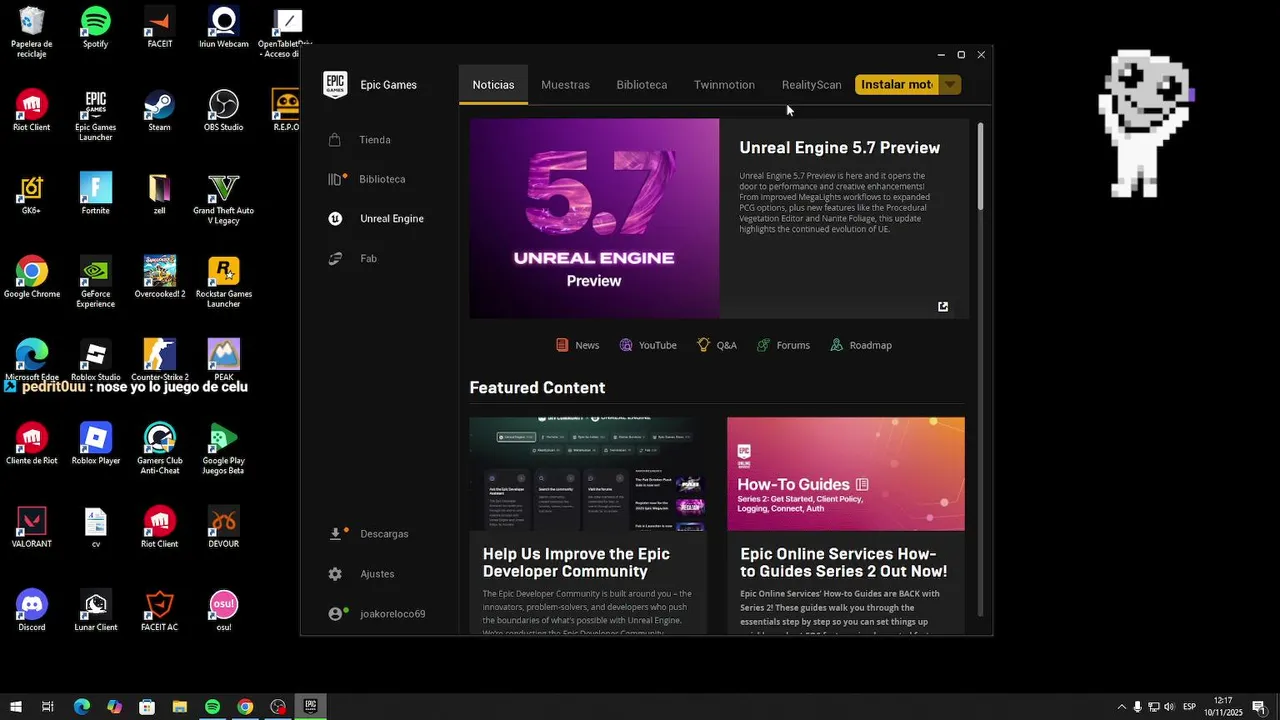The width and height of the screenshot is (1280, 720).
Task: Open the external link icon on the 5.7 banner
Action: tap(943, 307)
